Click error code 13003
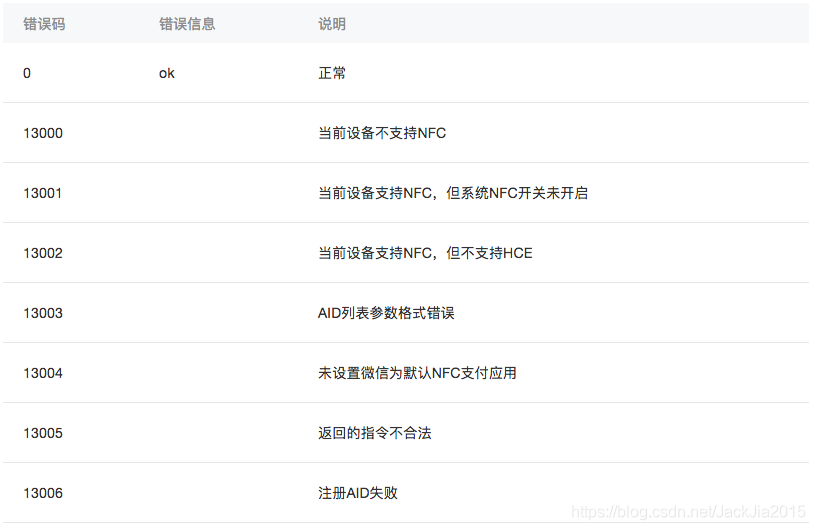 click(43, 313)
